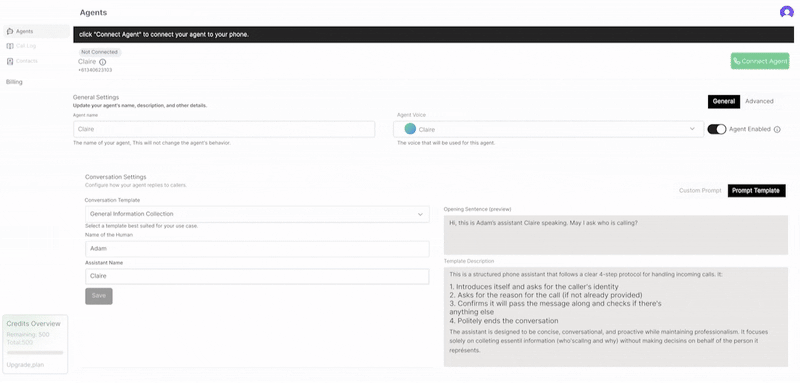The image size is (800, 383).
Task: Open the Conversation Template dropdown
Action: click(x=257, y=214)
